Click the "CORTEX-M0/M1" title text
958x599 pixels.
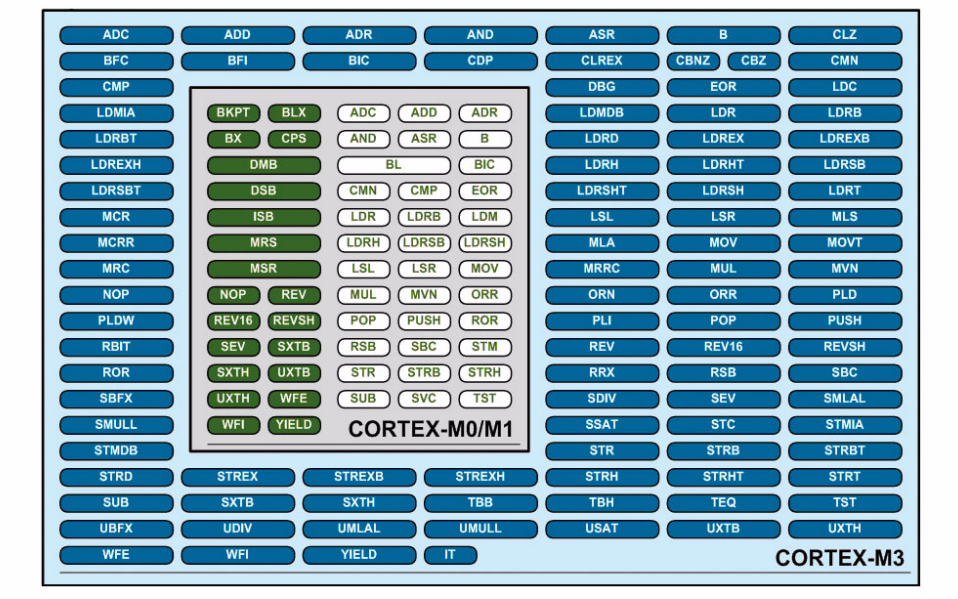point(431,429)
